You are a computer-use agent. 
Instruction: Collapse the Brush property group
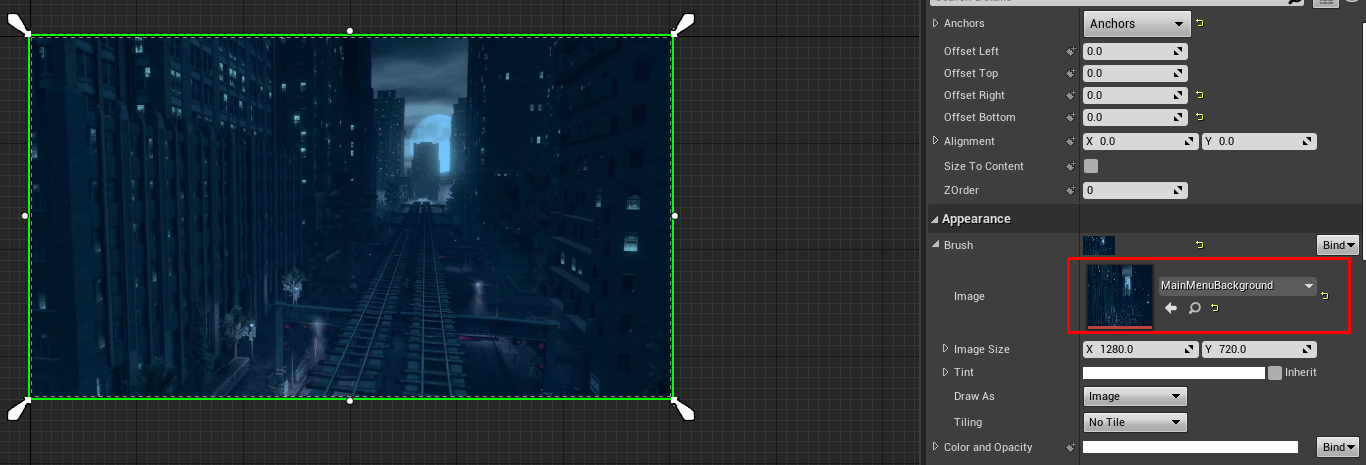936,245
